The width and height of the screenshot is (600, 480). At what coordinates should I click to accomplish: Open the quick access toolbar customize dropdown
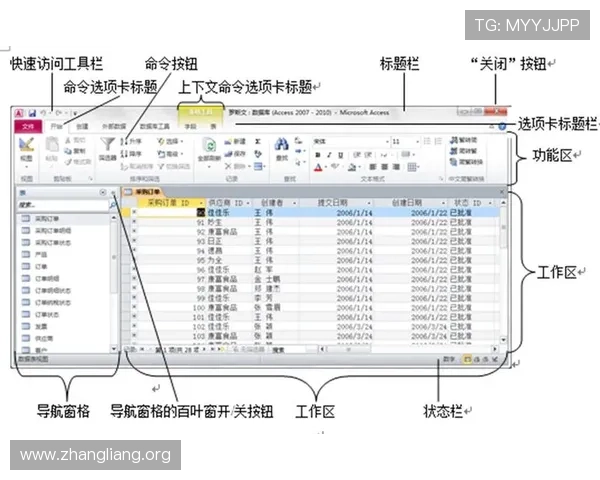click(75, 113)
